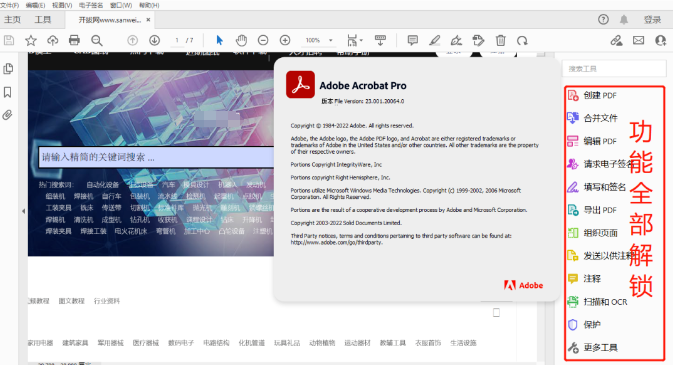The height and width of the screenshot is (365, 673).
Task: Switch to the 工具 tab
Action: click(42, 20)
